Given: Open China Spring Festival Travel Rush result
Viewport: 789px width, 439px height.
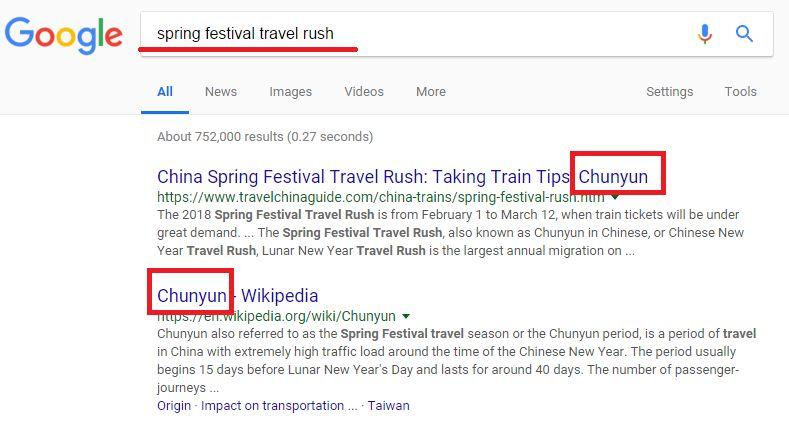Looking at the screenshot, I should click(x=402, y=177).
